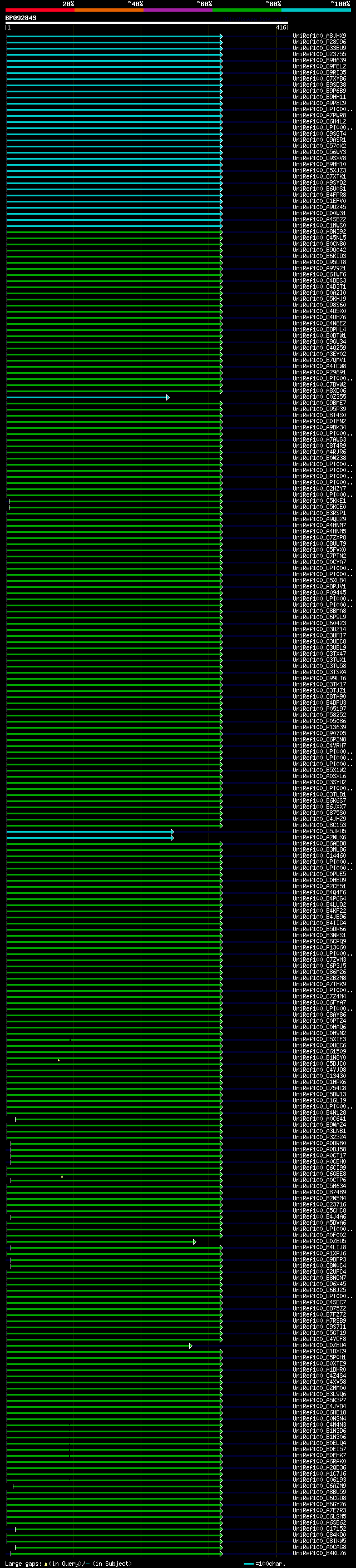Open hit UniRef100_P28996
The width and height of the screenshot is (356, 1568).
click(319, 42)
